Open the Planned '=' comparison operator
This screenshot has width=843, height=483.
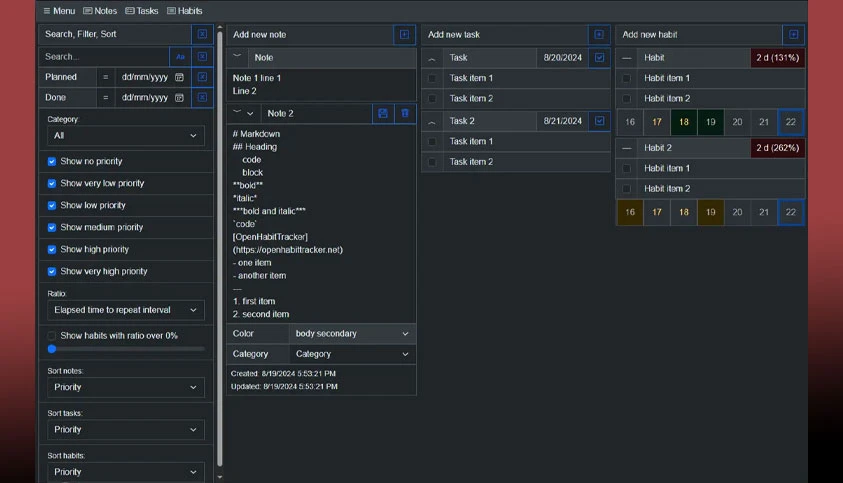point(105,77)
